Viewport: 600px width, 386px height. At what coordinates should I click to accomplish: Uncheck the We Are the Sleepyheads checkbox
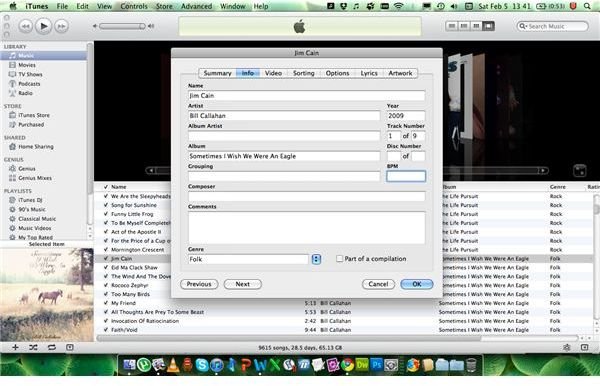[x=106, y=196]
